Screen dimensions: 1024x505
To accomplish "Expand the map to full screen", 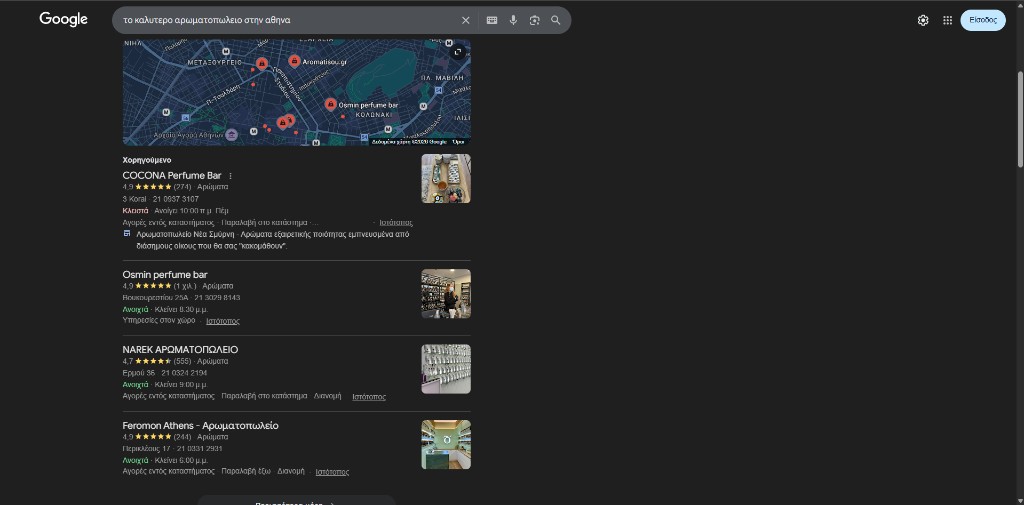I will (458, 52).
